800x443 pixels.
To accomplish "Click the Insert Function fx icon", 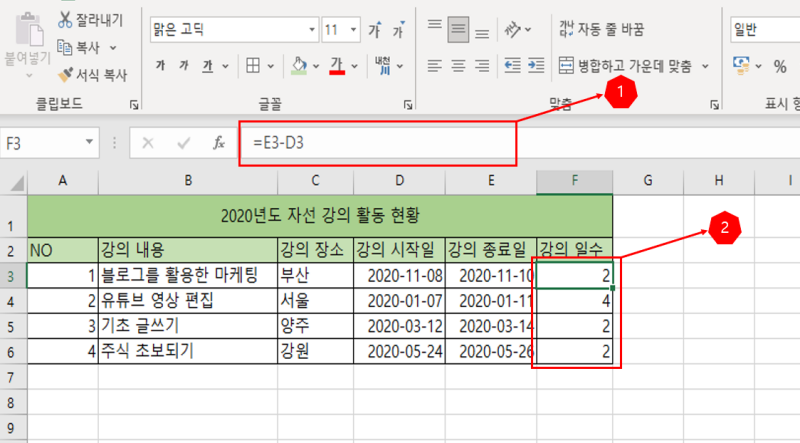I will point(219,143).
